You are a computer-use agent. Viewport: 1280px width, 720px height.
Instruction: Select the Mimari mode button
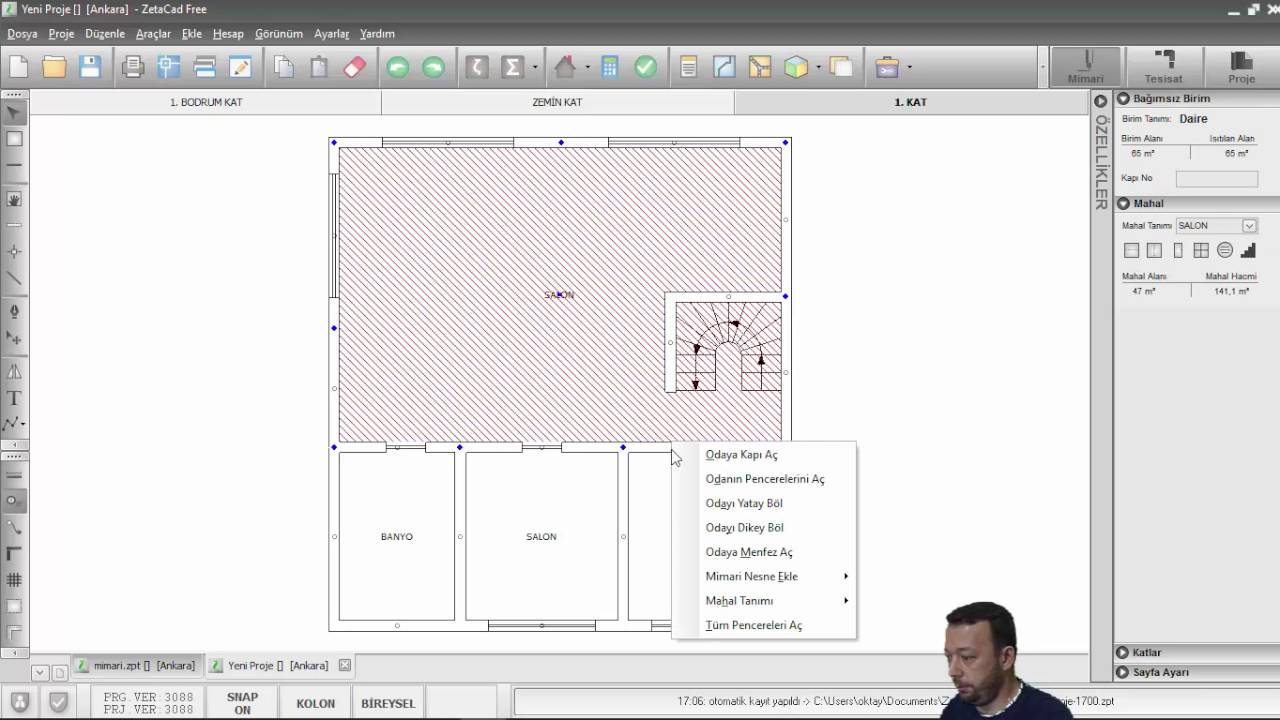1086,67
